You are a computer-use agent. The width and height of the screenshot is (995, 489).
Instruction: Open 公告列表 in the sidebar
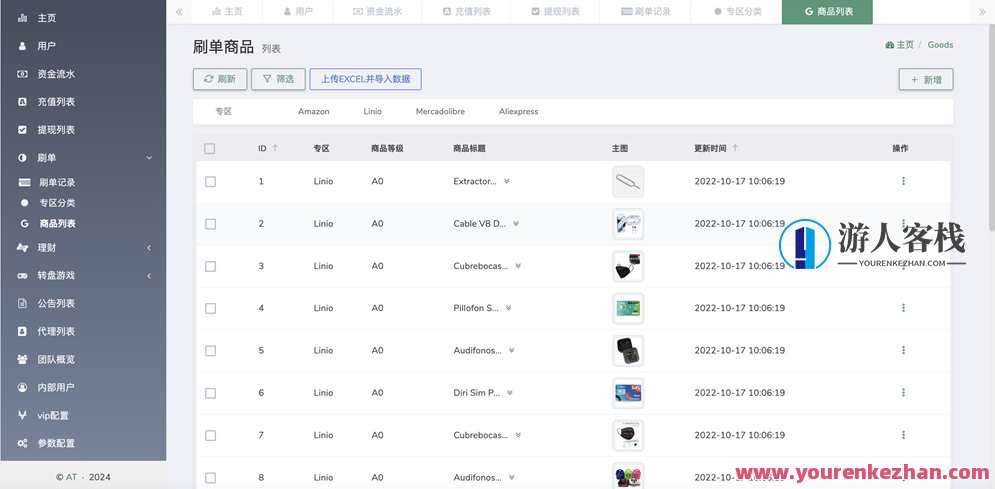[82, 303]
